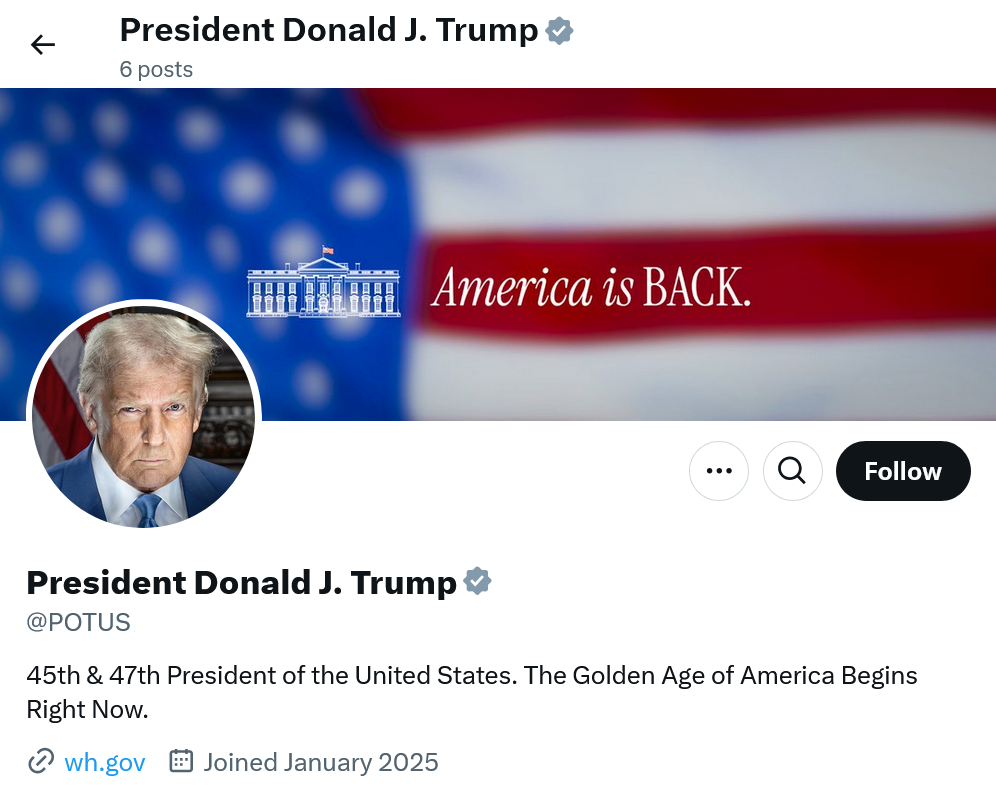
Task: Click the "America is BACK." banner text
Action: tap(590, 289)
